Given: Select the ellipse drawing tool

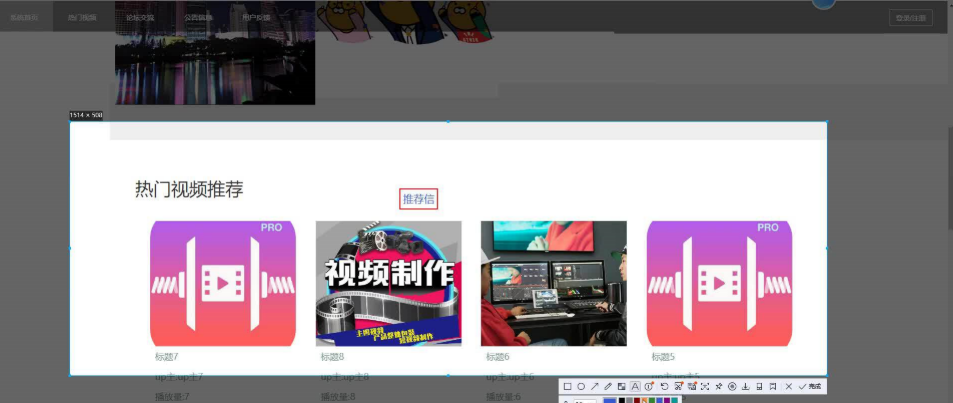Looking at the screenshot, I should coord(581,387).
